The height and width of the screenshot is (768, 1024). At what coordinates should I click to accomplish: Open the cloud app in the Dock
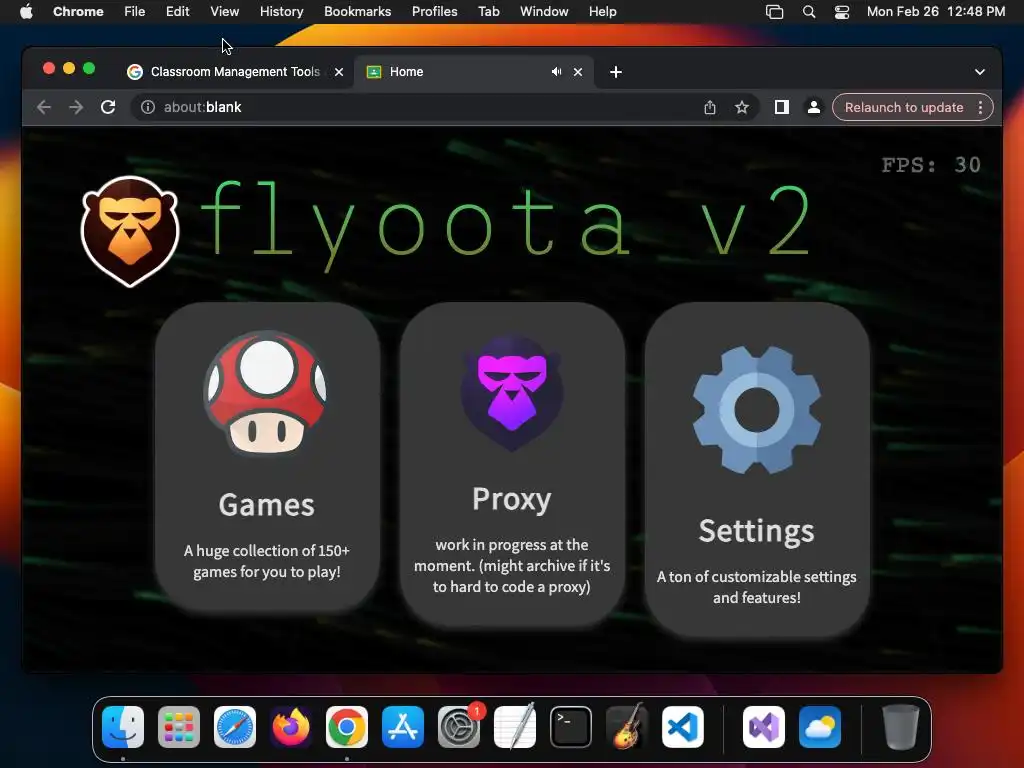tap(820, 727)
